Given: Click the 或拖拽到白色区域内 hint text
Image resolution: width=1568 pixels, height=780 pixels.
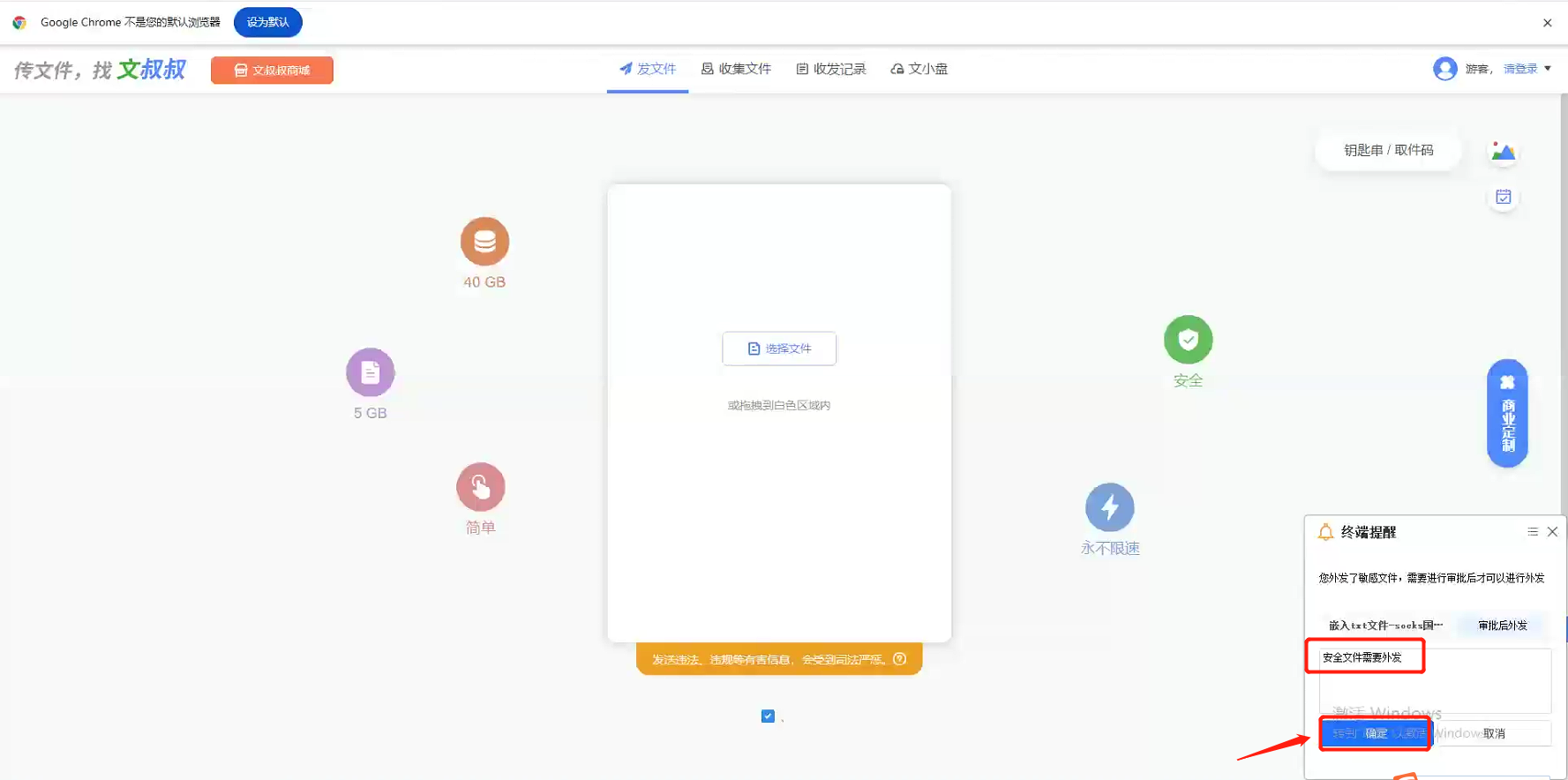Looking at the screenshot, I should click(779, 406).
